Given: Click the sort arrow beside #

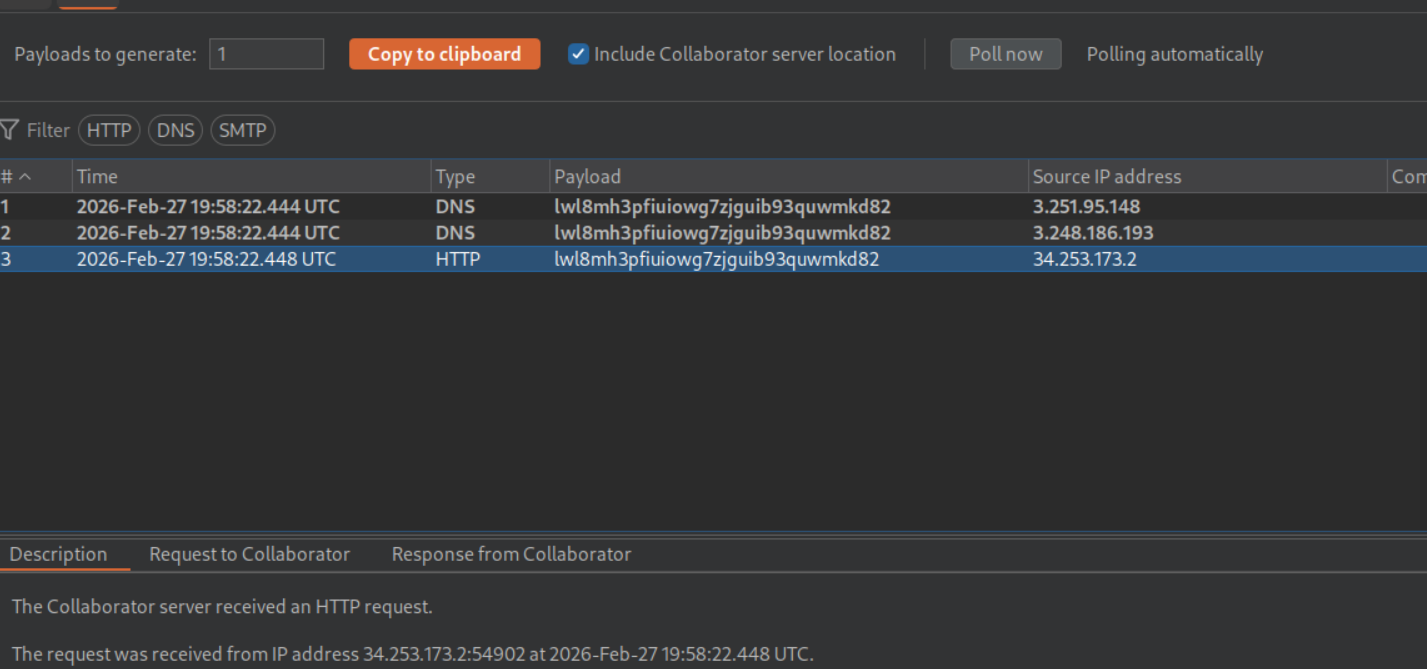Looking at the screenshot, I should tap(25, 177).
